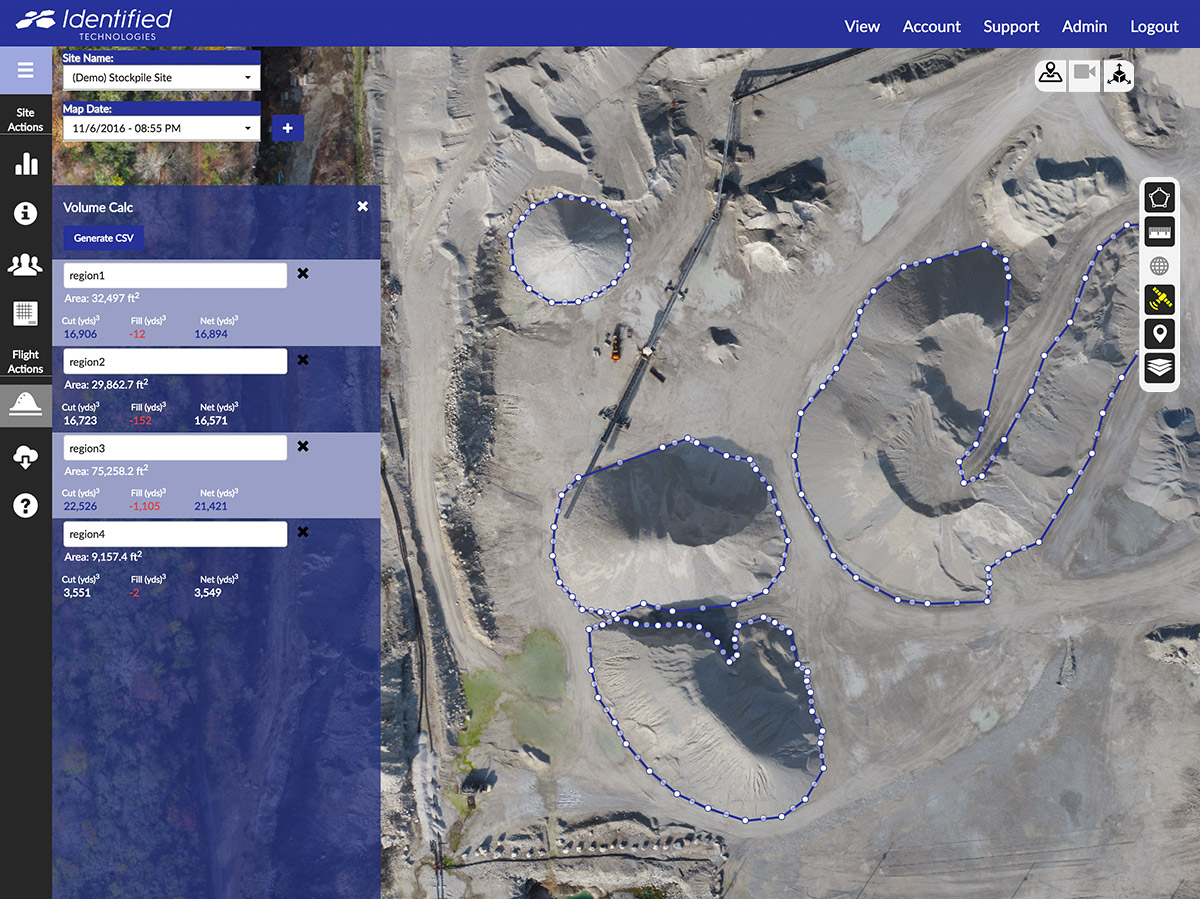Click the location pin marker tool

coord(1159,334)
